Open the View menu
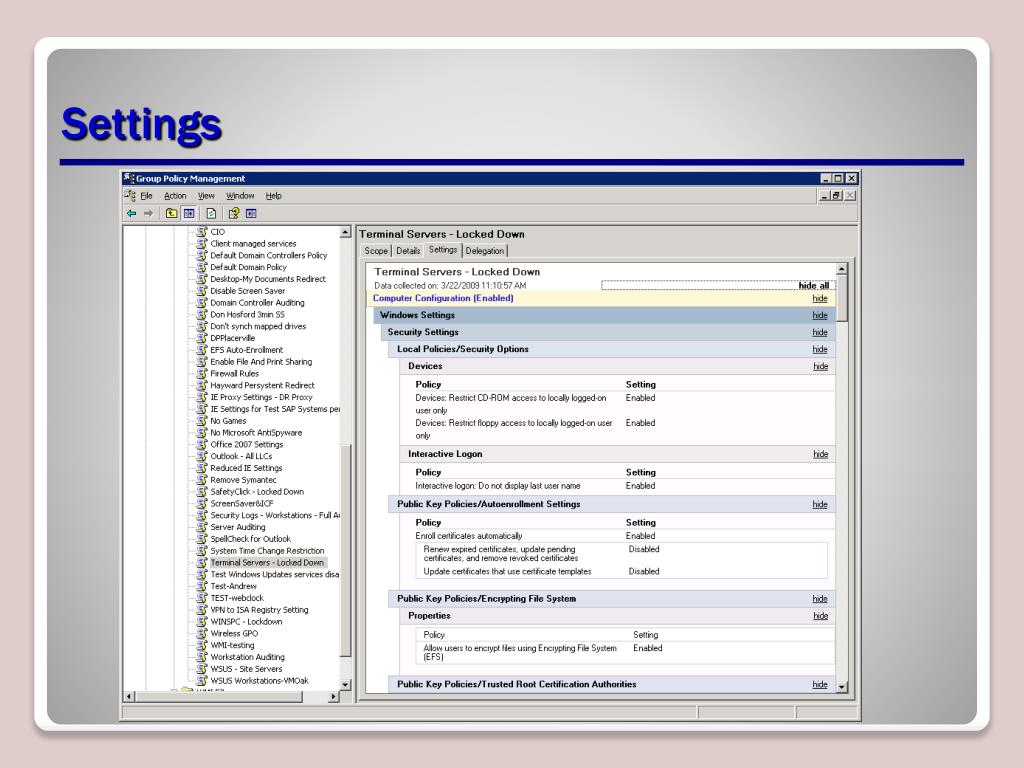The width and height of the screenshot is (1024, 768). [206, 196]
